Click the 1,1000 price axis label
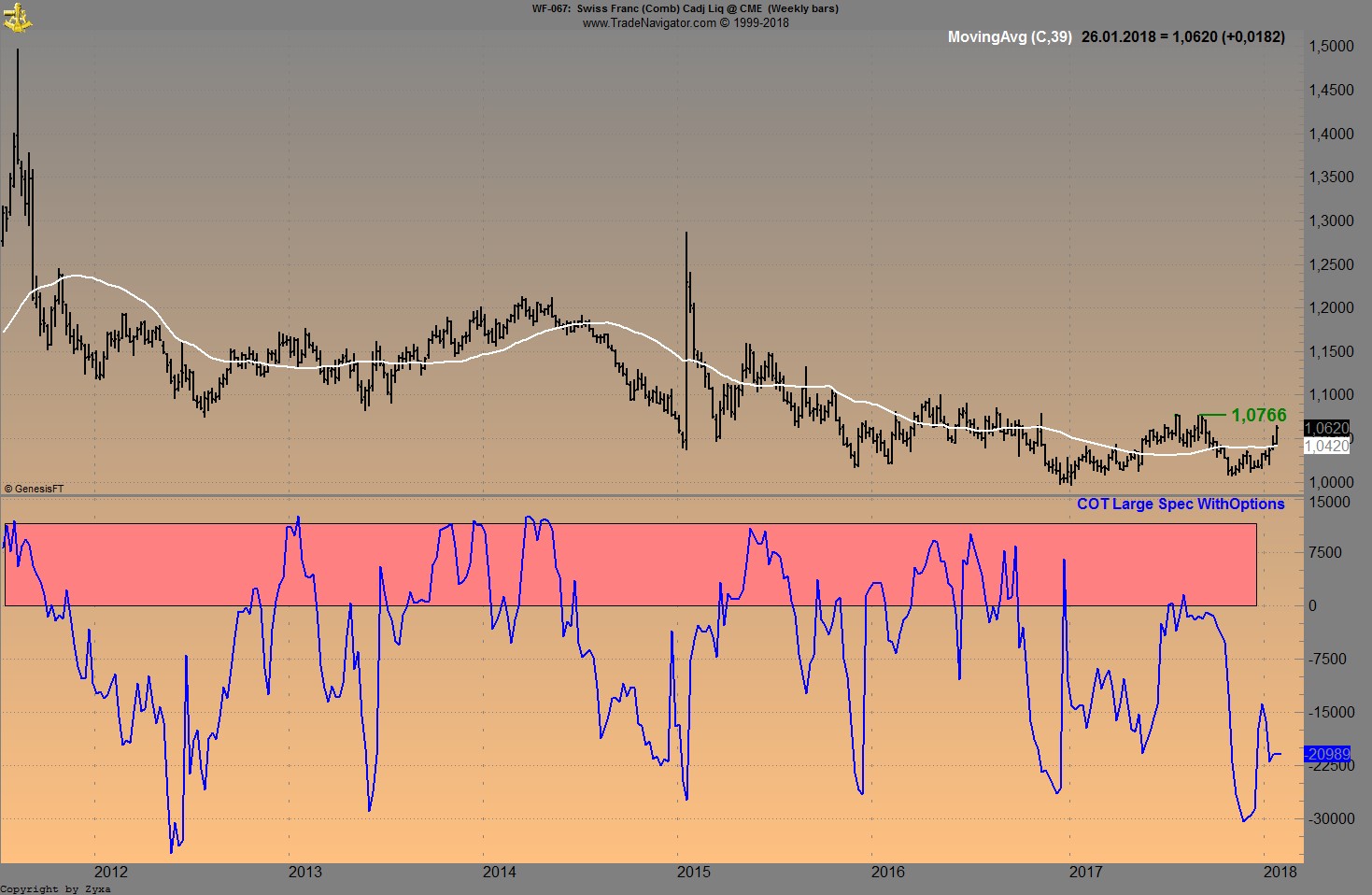The width and height of the screenshot is (1372, 895). pos(1331,395)
